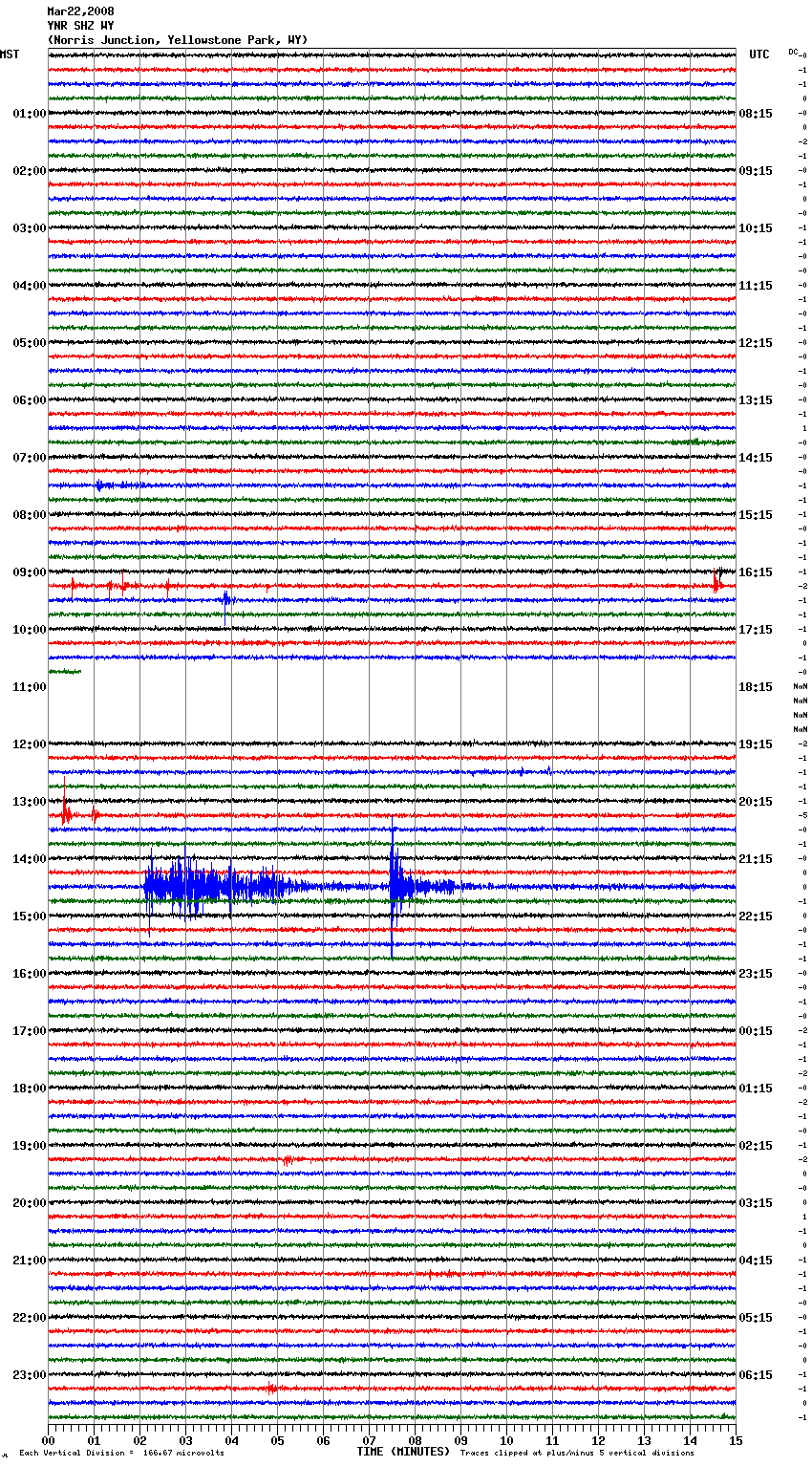812x1466 pixels.
Task: Select the 01:00 MST time label
Action: pyautogui.click(x=30, y=114)
